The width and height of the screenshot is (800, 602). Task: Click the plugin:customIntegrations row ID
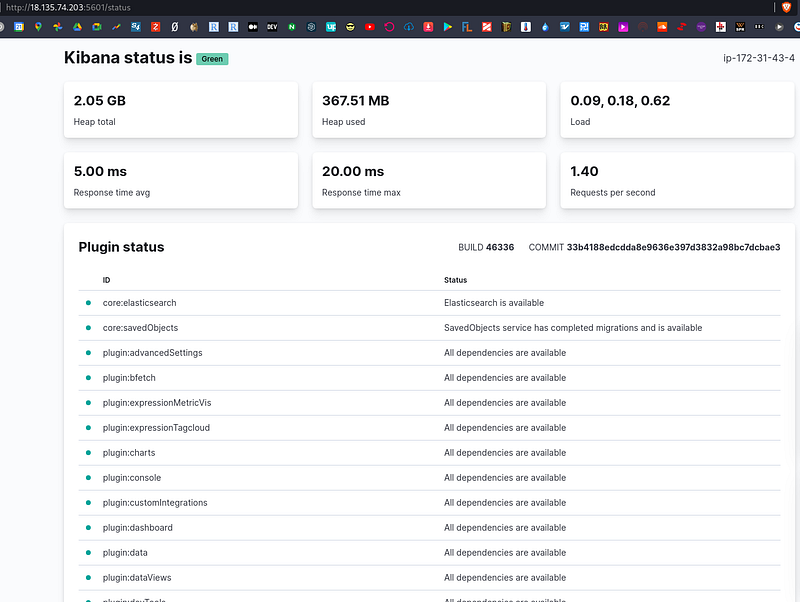[155, 503]
